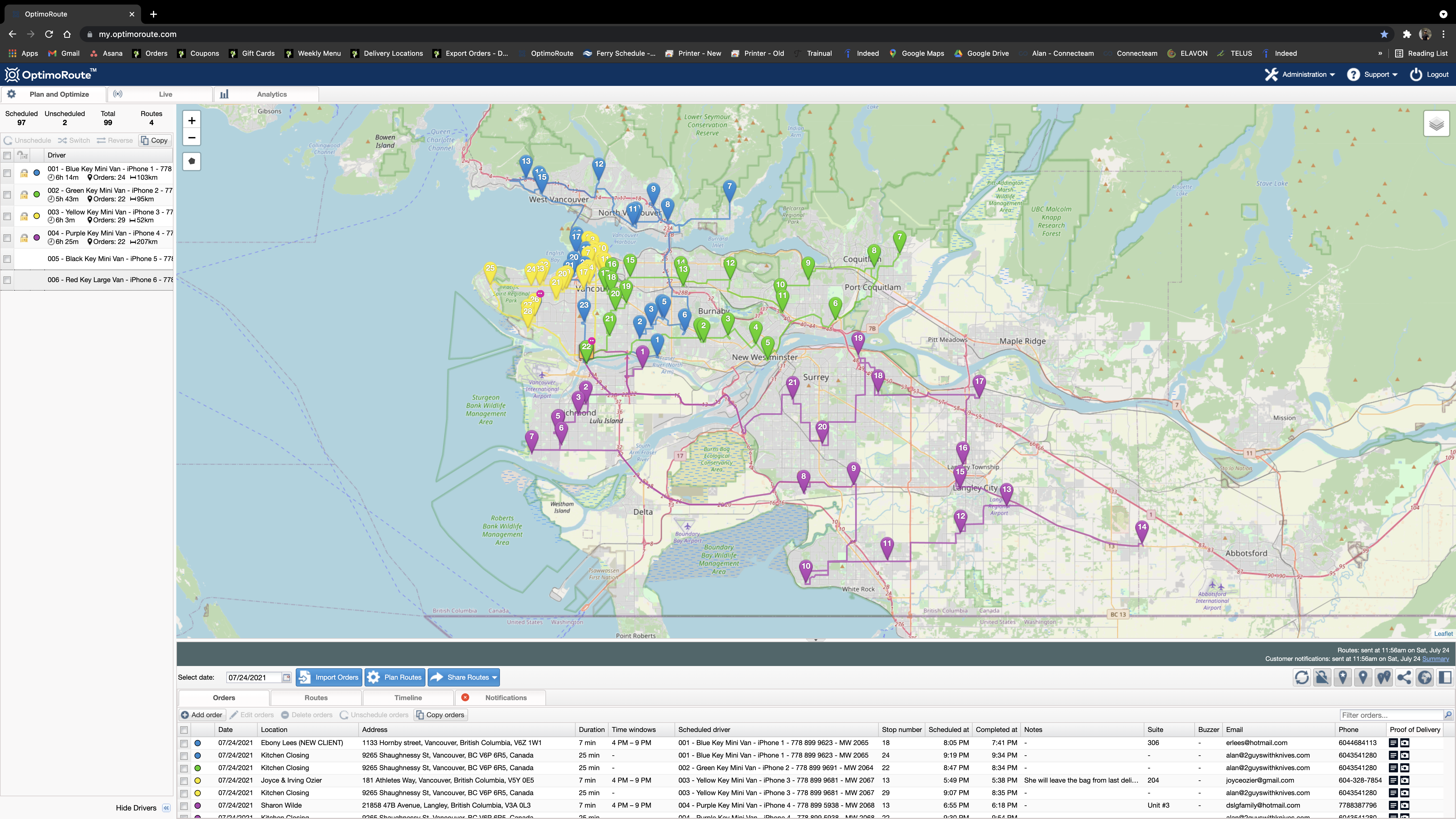Click the refresh map icon button
The image size is (1456, 819).
click(x=1302, y=677)
